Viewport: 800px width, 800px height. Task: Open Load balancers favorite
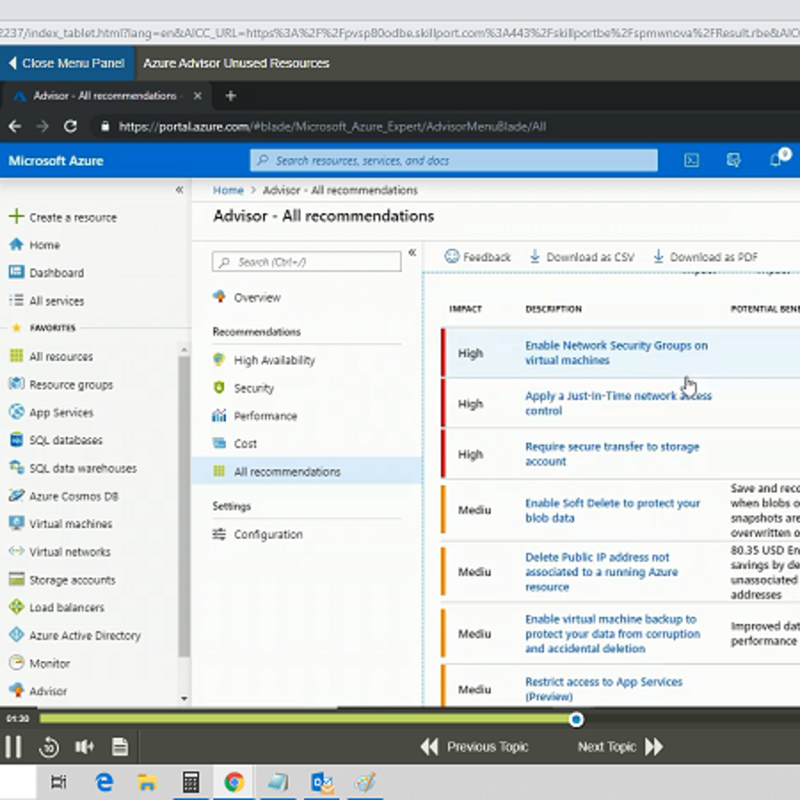click(x=57, y=607)
